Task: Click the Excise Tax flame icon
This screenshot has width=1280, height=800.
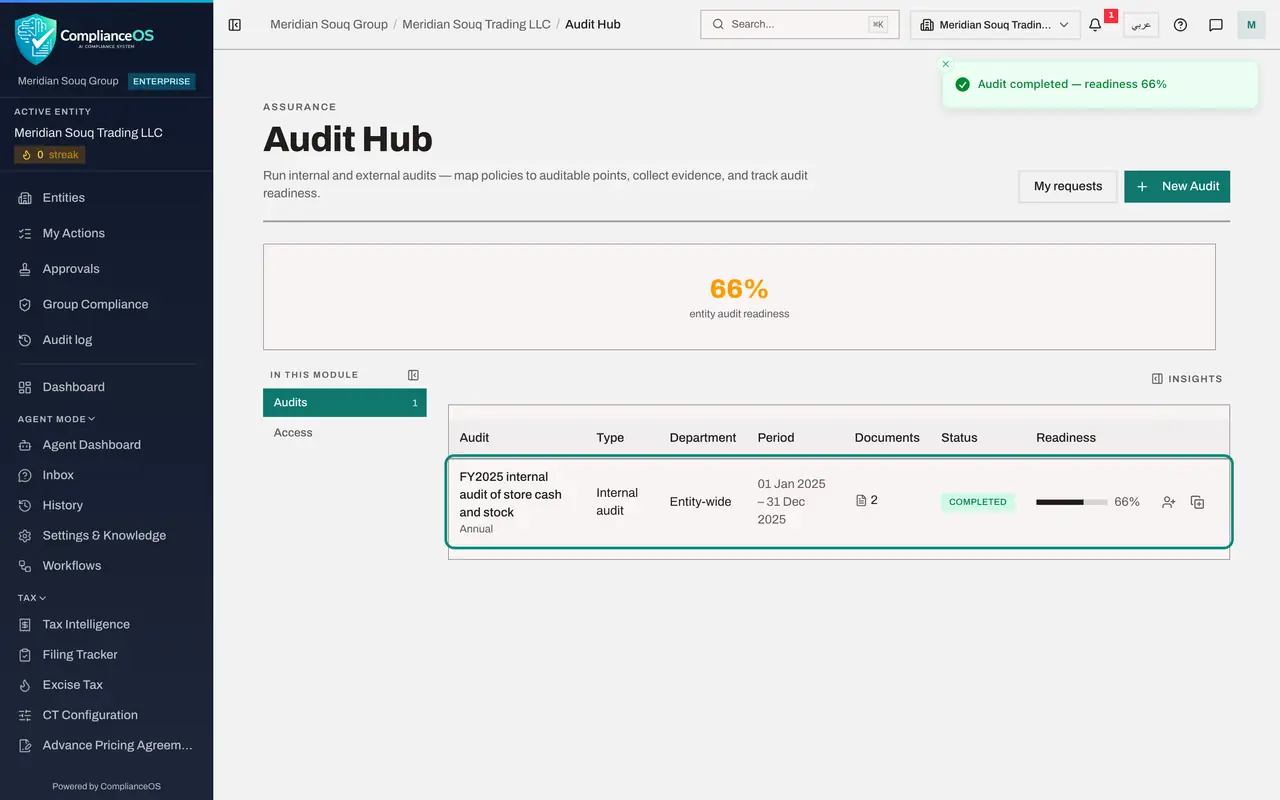Action: 25,685
